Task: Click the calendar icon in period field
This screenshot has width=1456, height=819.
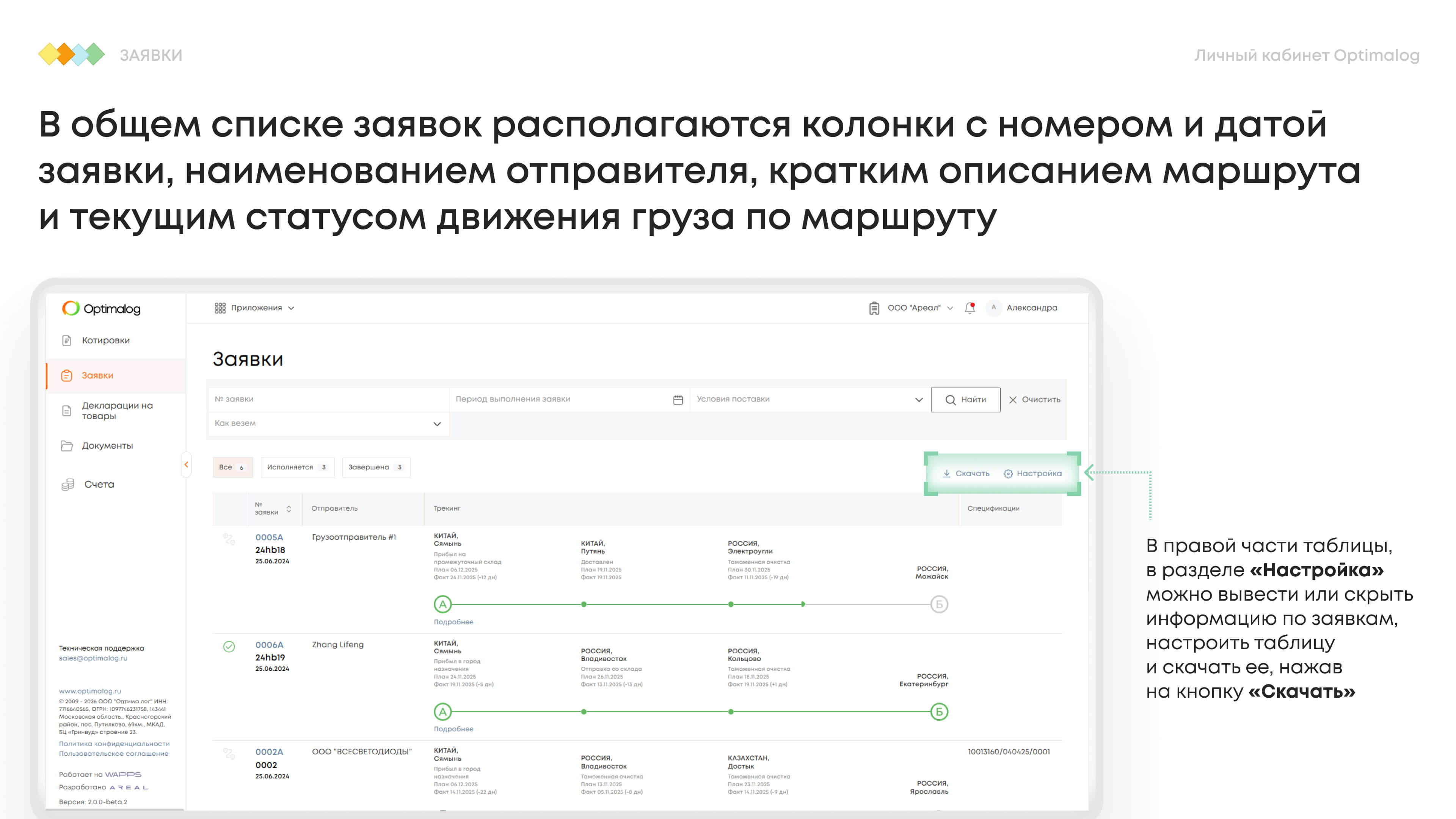Action: click(678, 400)
